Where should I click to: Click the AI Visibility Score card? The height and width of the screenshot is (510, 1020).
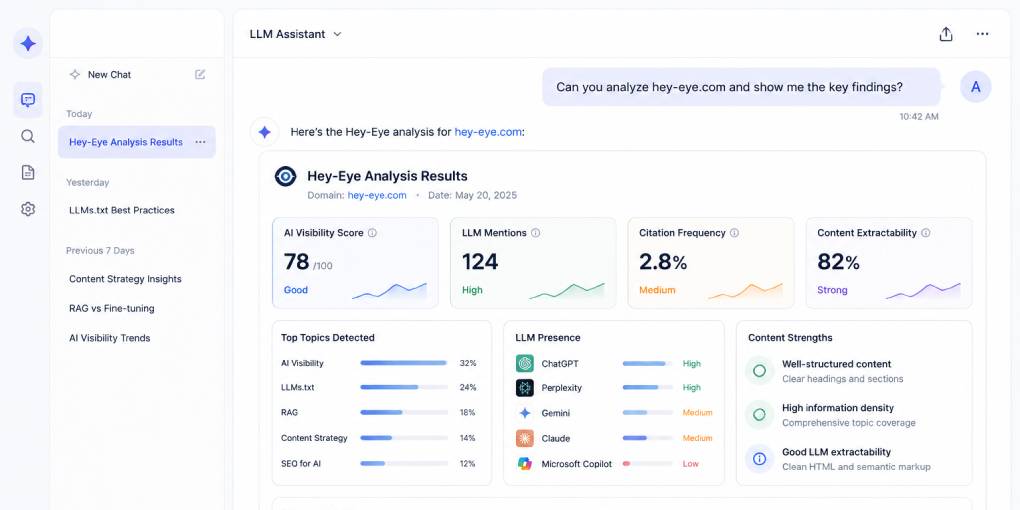click(x=355, y=263)
